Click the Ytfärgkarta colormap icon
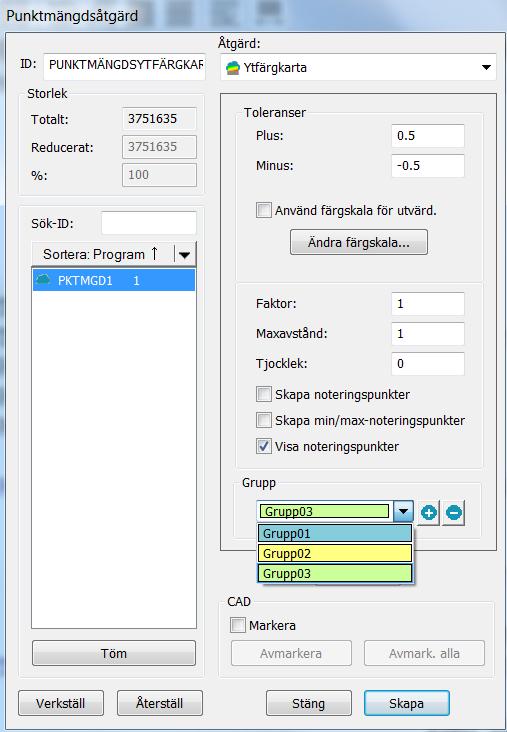The image size is (507, 732). click(x=233, y=68)
